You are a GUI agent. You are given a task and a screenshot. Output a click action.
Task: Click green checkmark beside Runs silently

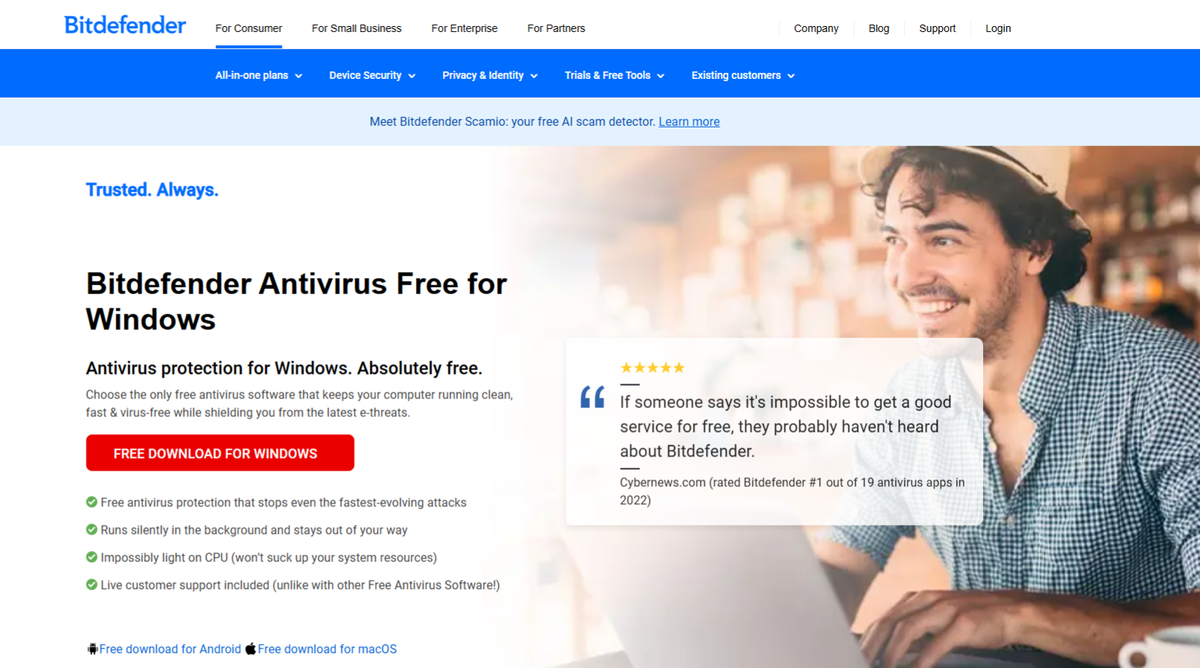[92, 530]
